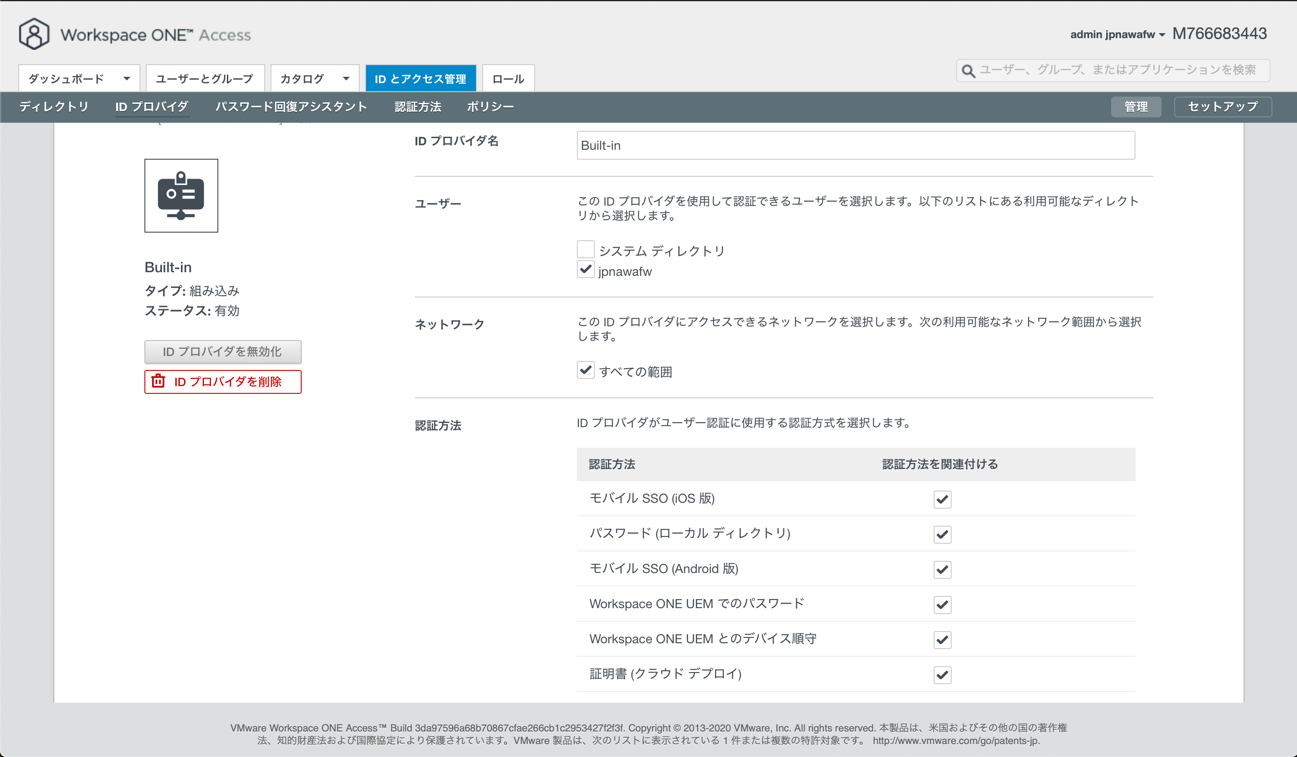The width and height of the screenshot is (1297, 757).
Task: Click the 管理 button
Action: (x=1136, y=106)
